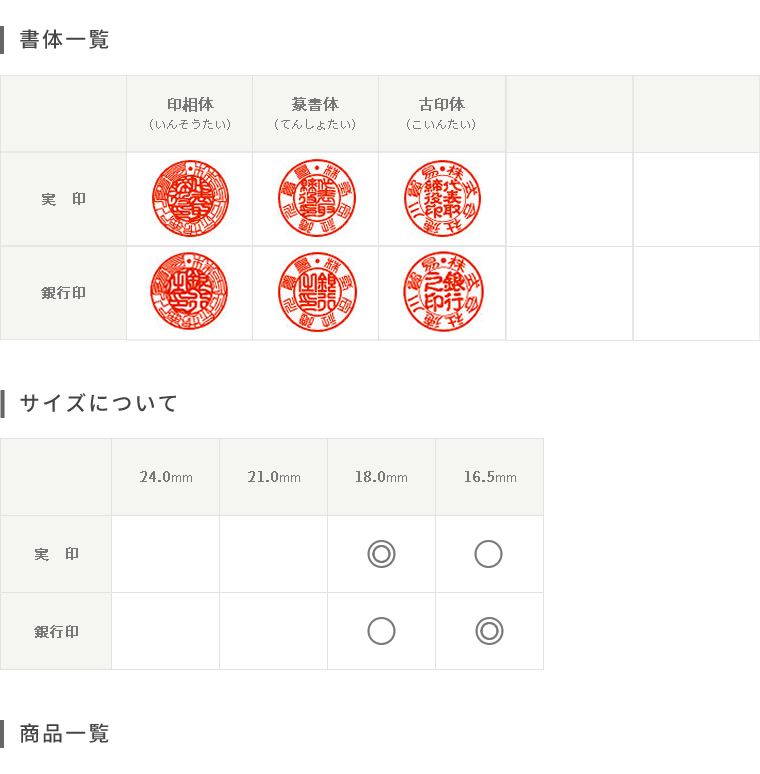
Task: Click the 印相体 column header
Action: 190,114
